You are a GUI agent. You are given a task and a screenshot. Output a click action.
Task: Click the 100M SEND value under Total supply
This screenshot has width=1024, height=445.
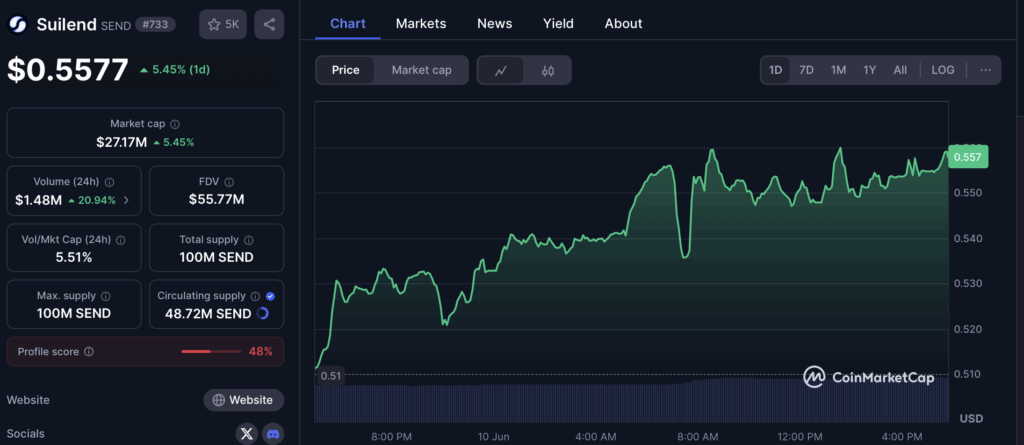pyautogui.click(x=216, y=257)
